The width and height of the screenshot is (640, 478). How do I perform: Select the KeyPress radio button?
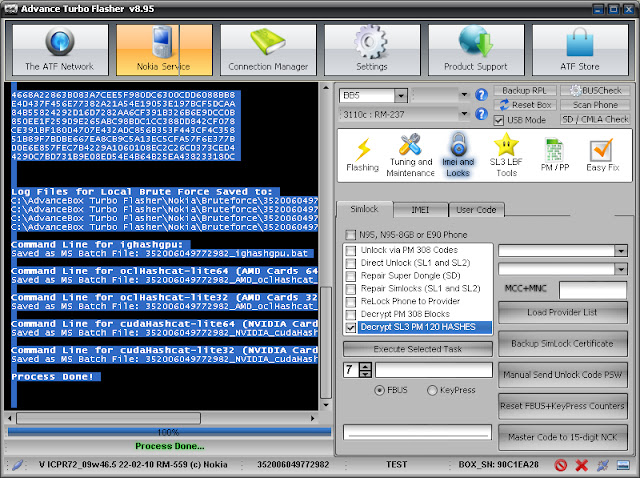click(x=432, y=390)
